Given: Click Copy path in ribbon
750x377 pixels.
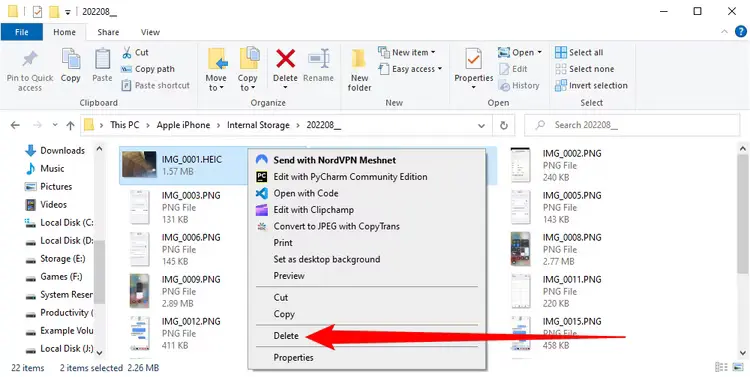Looking at the screenshot, I should coord(148,69).
